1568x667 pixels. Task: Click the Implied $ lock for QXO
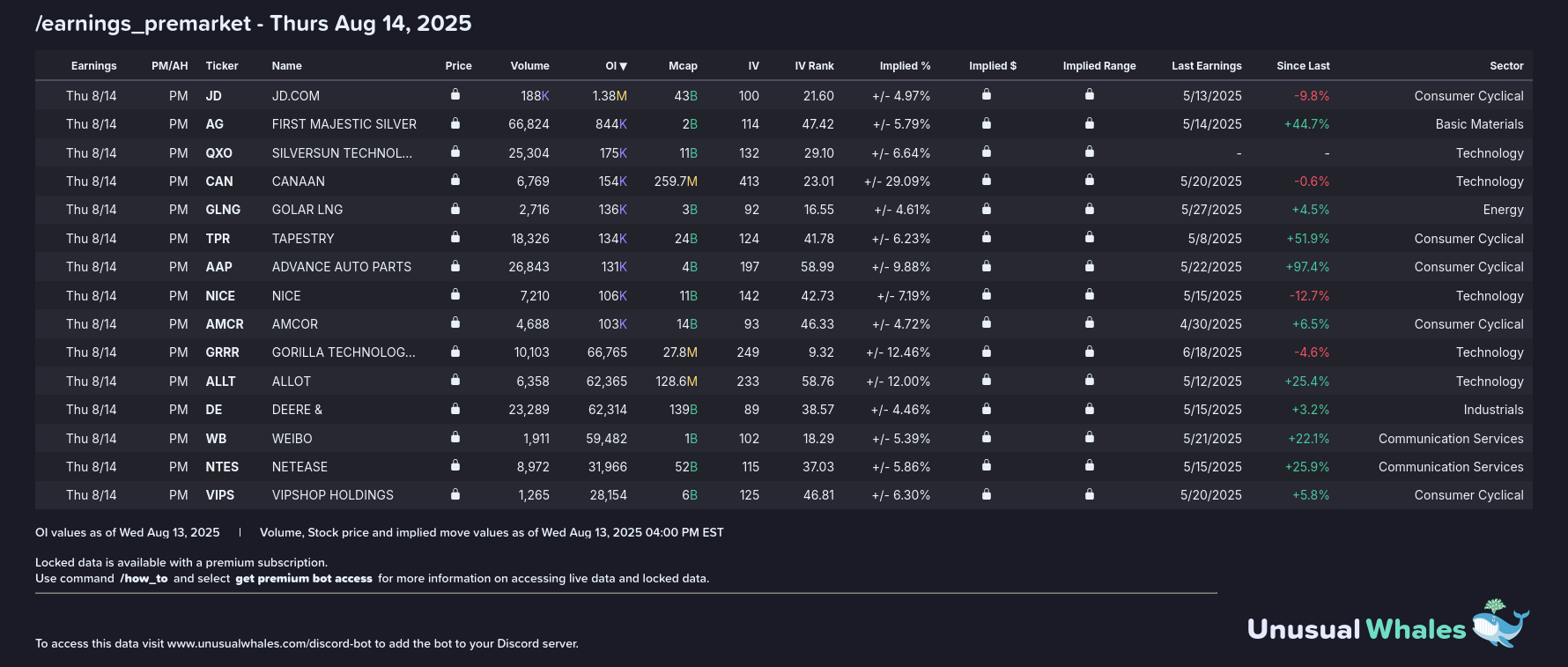[987, 152]
